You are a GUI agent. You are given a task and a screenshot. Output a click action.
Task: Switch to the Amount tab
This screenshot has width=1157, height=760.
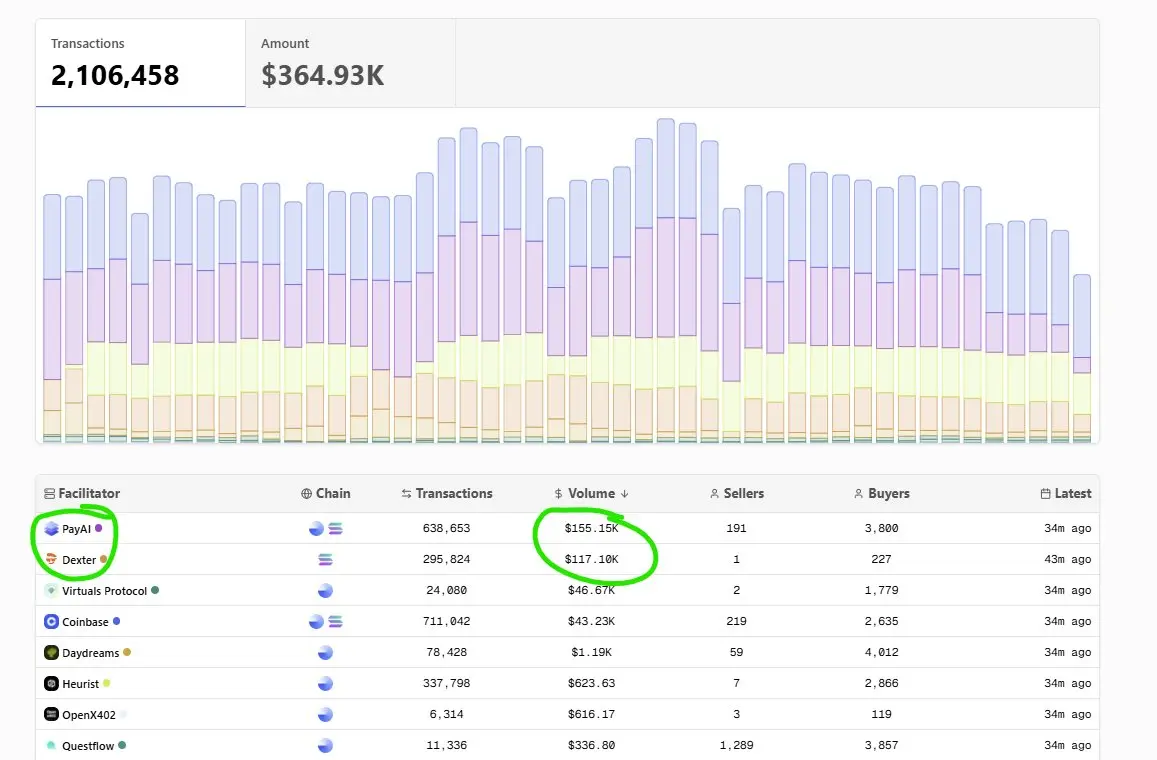coord(350,63)
